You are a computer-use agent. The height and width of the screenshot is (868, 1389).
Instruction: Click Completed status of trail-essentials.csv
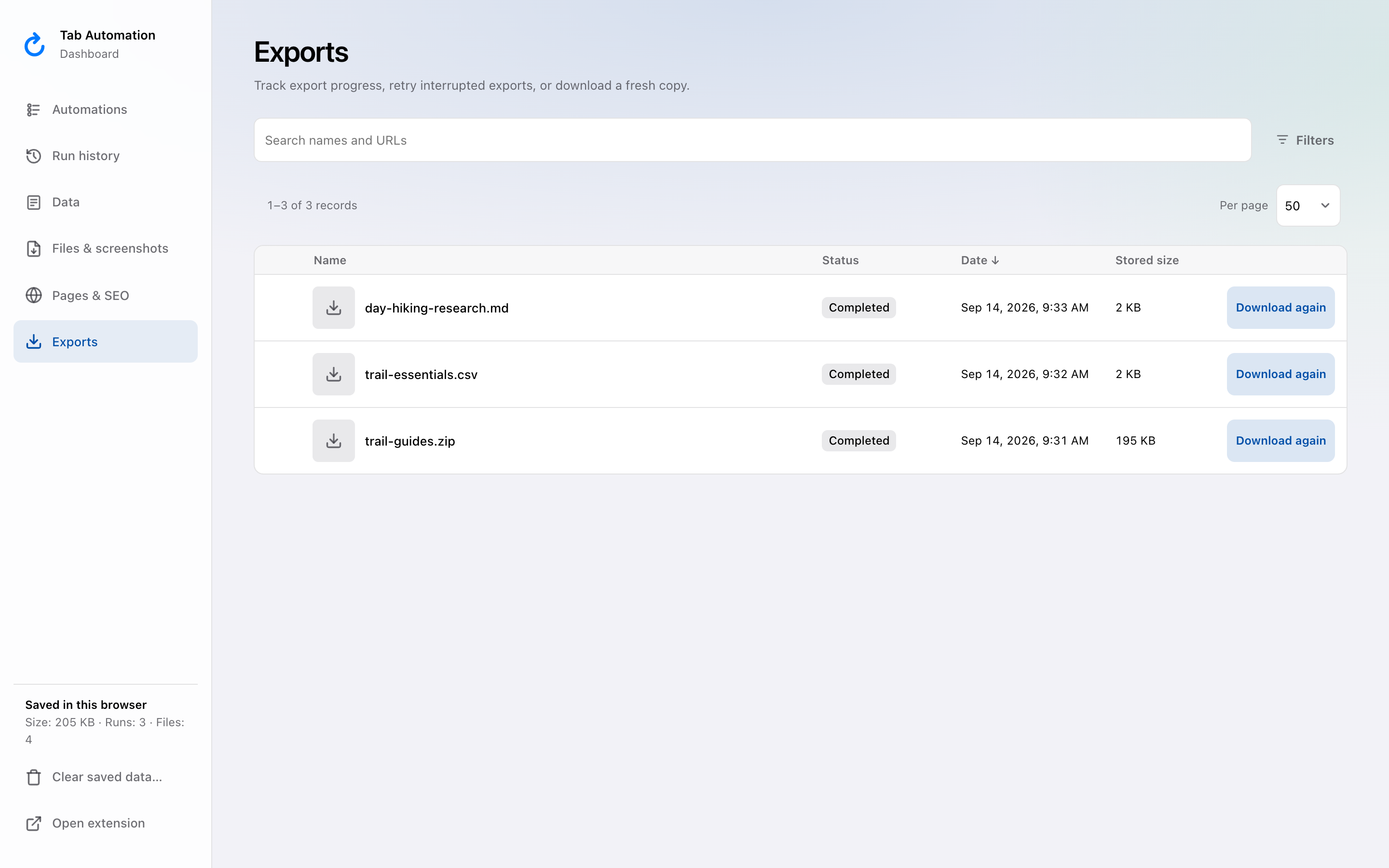click(x=858, y=374)
